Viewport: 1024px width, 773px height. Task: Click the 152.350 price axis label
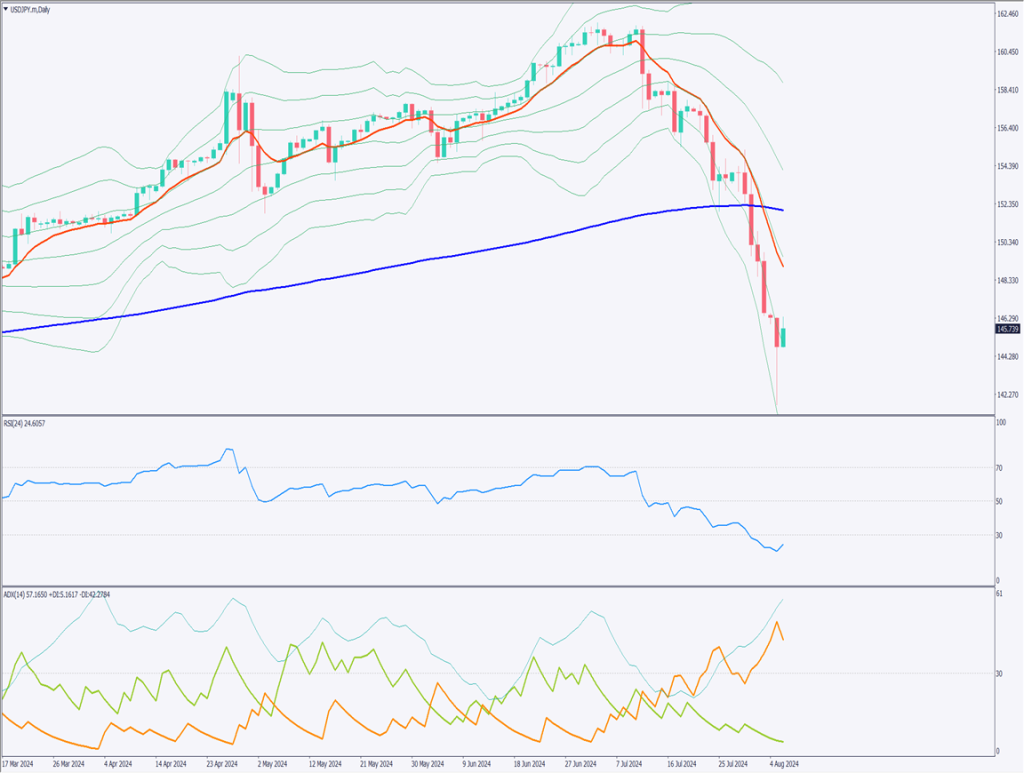1008,204
